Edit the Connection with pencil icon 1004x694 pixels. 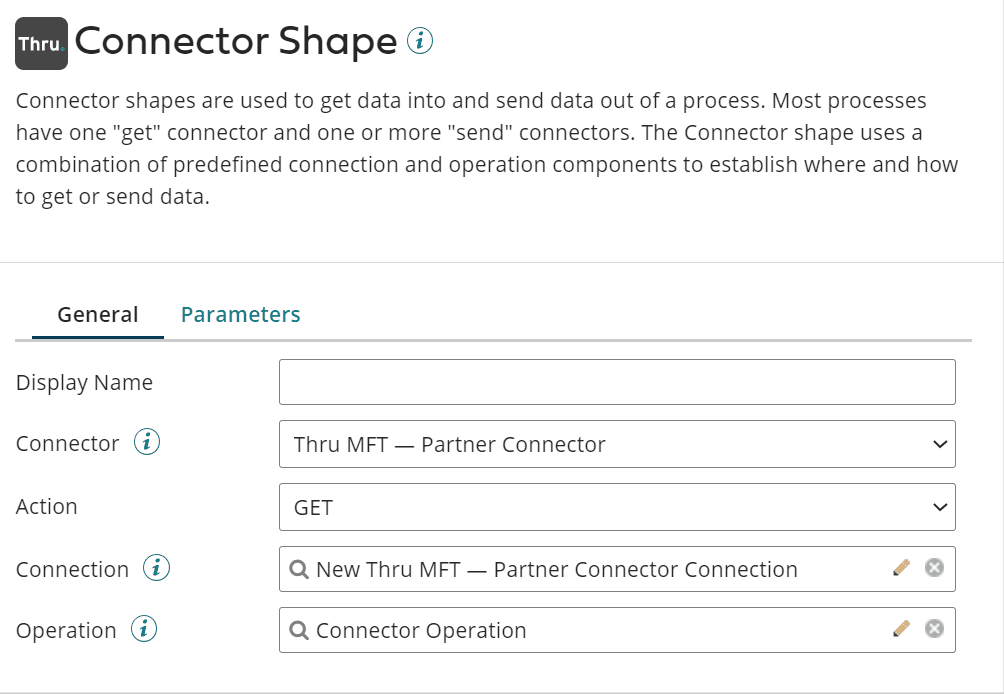(x=901, y=568)
